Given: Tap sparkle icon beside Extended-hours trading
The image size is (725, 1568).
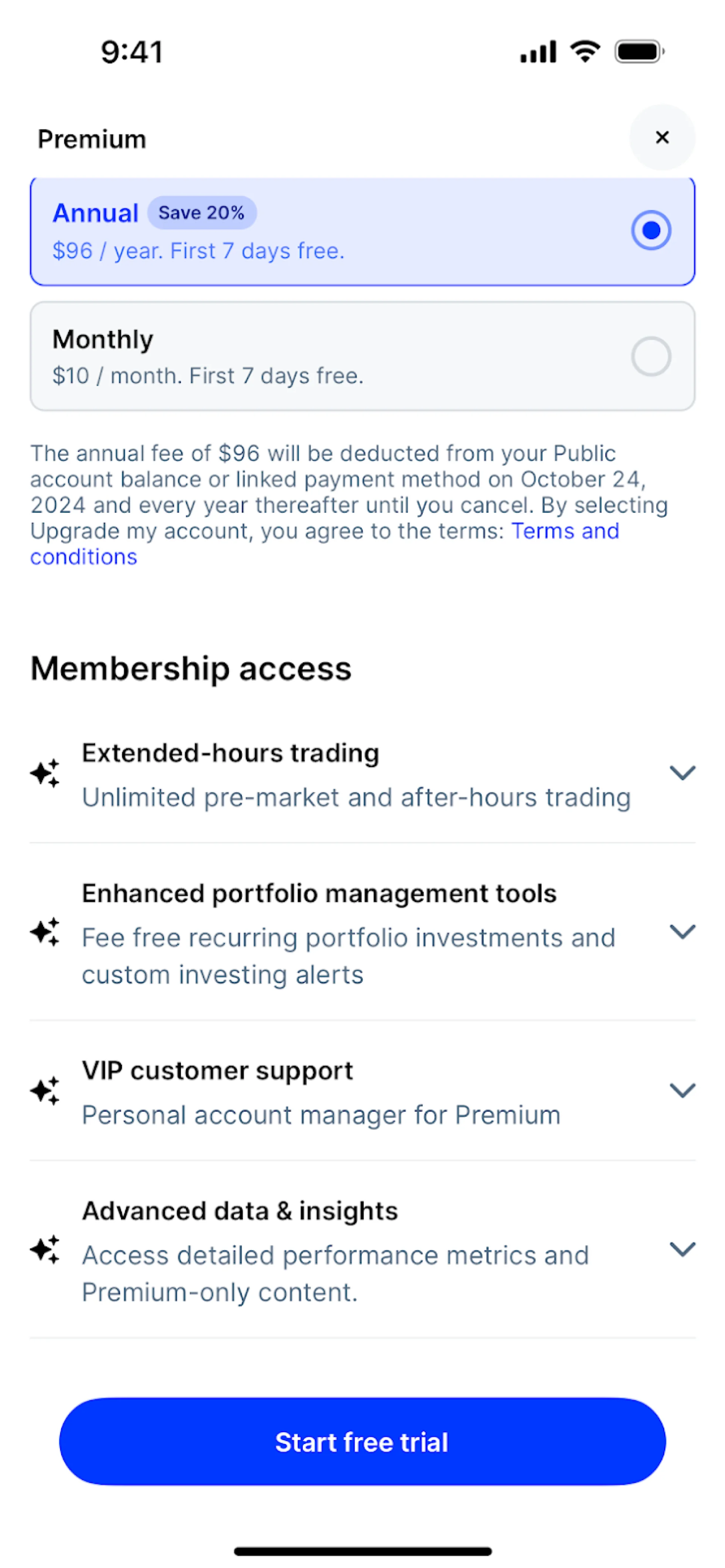Looking at the screenshot, I should click(46, 773).
